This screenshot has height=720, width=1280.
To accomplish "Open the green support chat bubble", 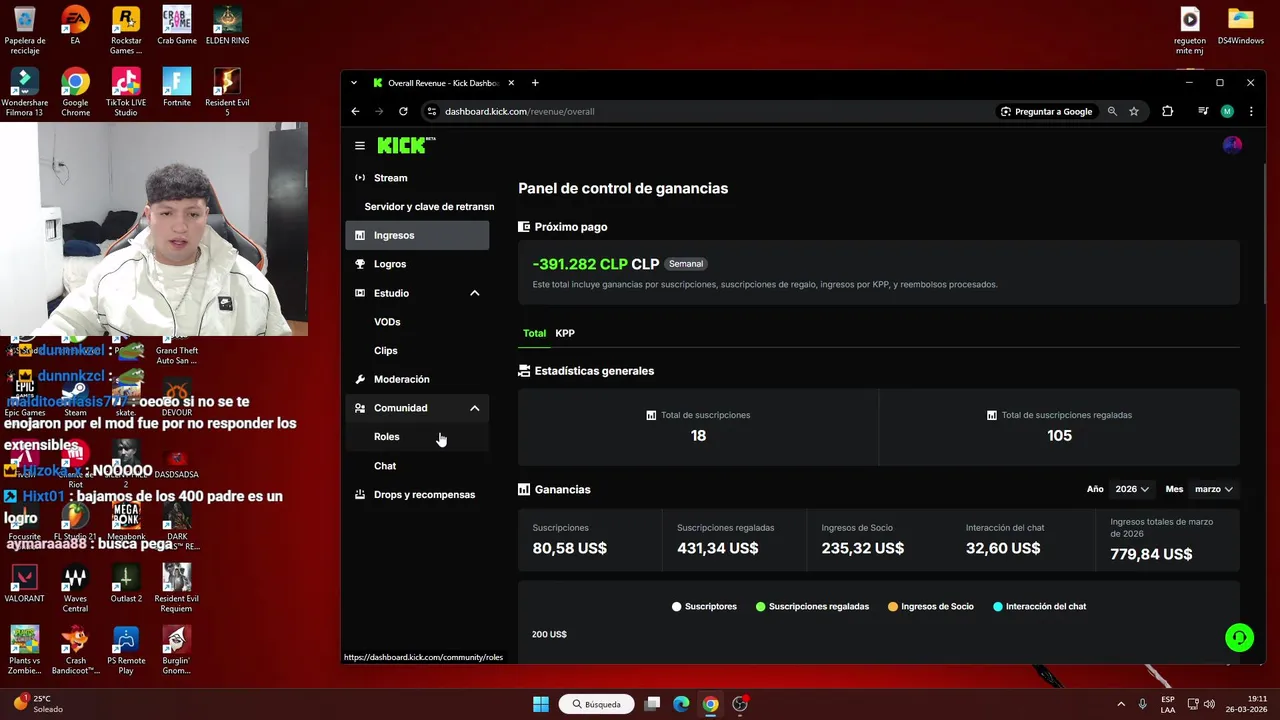I will (1239, 638).
